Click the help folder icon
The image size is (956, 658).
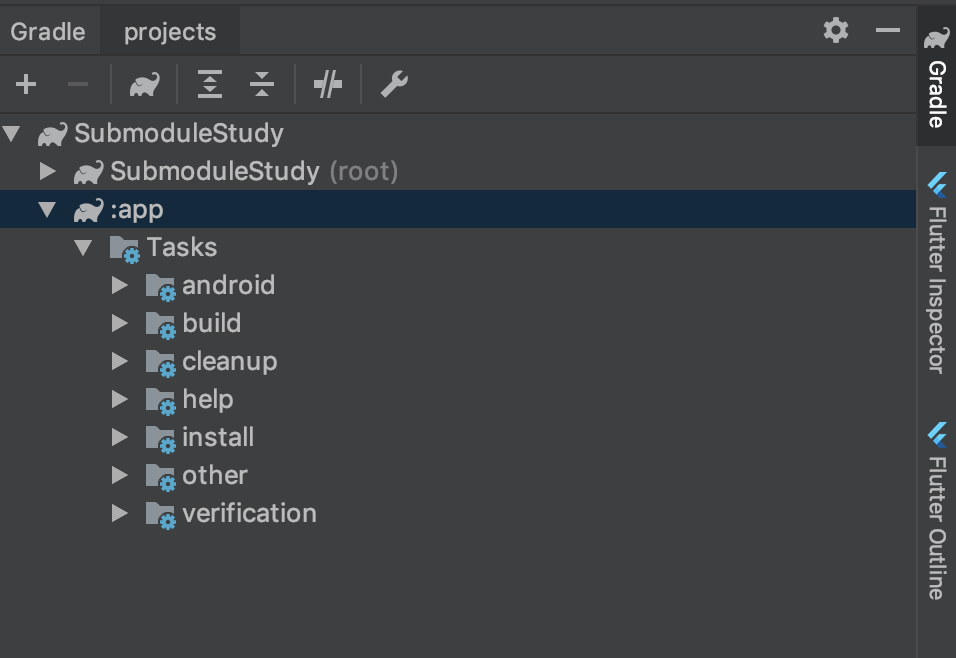[161, 401]
